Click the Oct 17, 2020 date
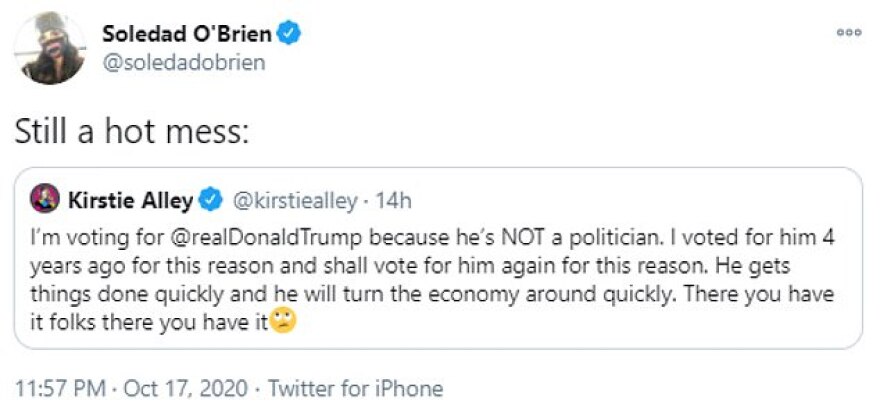 pyautogui.click(x=179, y=389)
